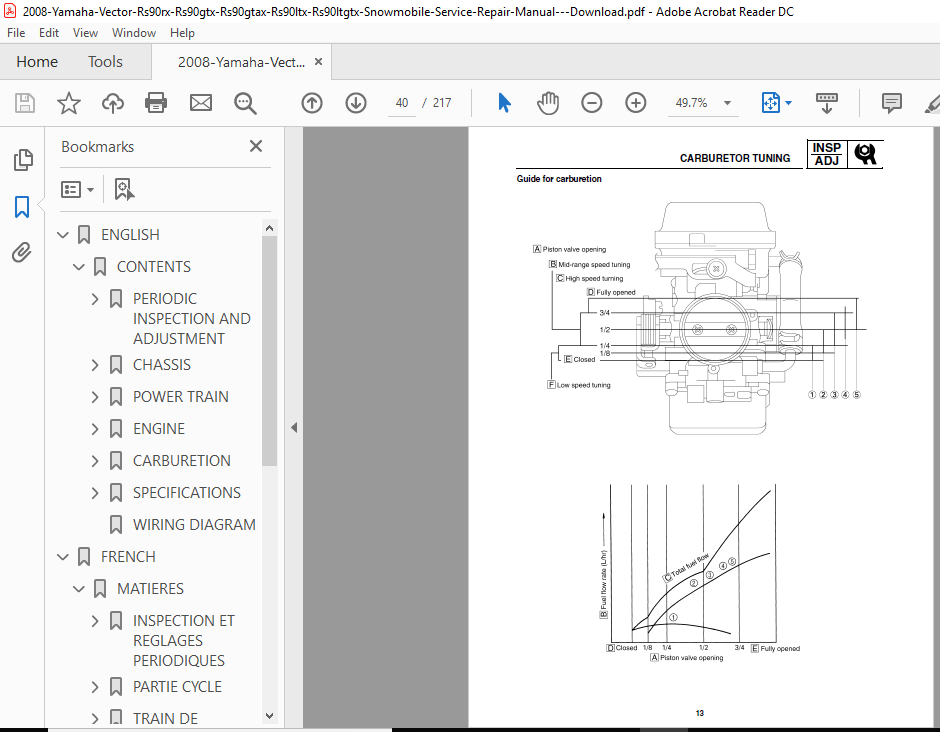This screenshot has height=732, width=940.
Task: Choose the Selection arrow tool
Action: click(x=504, y=103)
